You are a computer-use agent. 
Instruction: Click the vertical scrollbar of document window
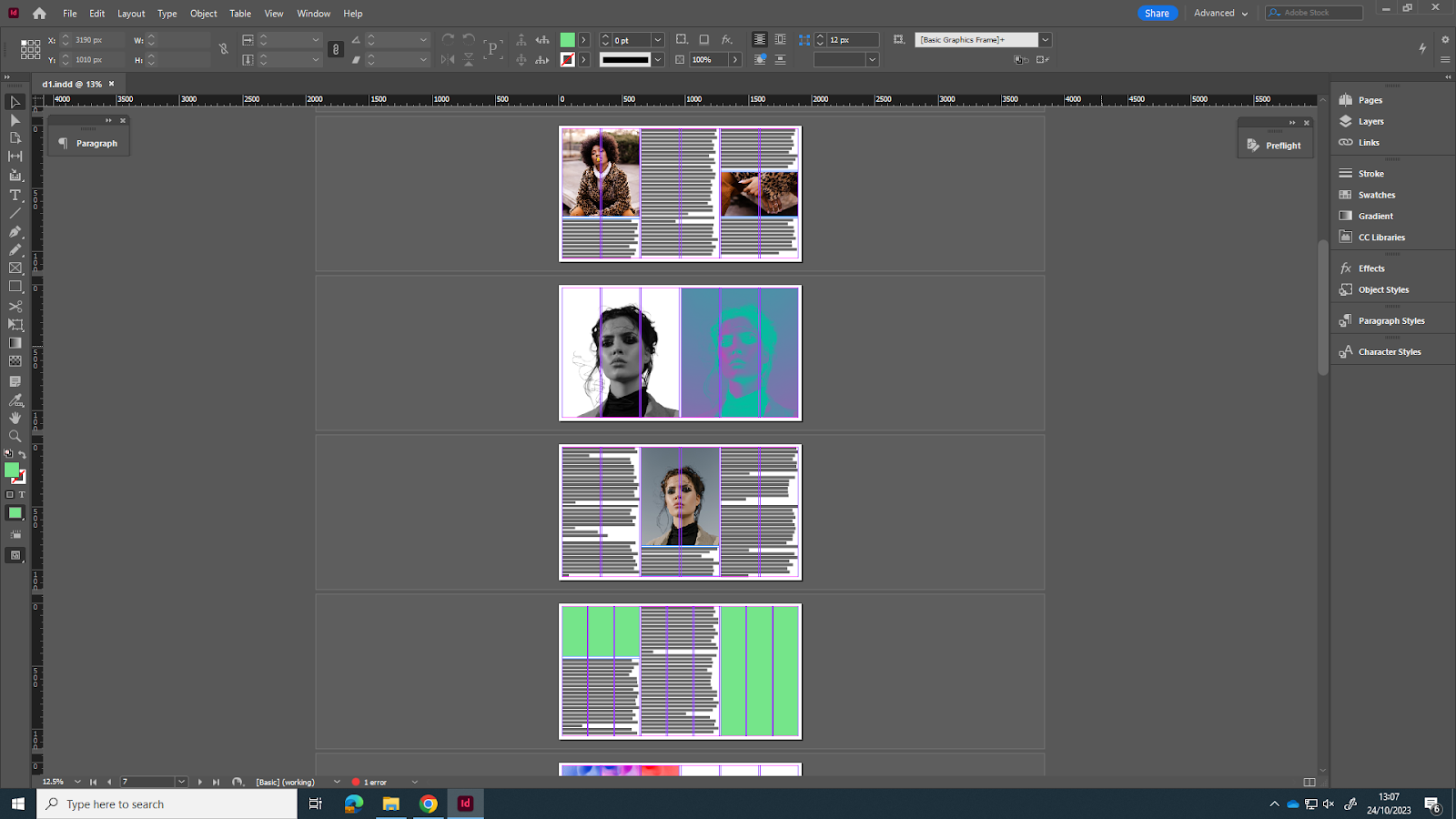pos(1323,307)
